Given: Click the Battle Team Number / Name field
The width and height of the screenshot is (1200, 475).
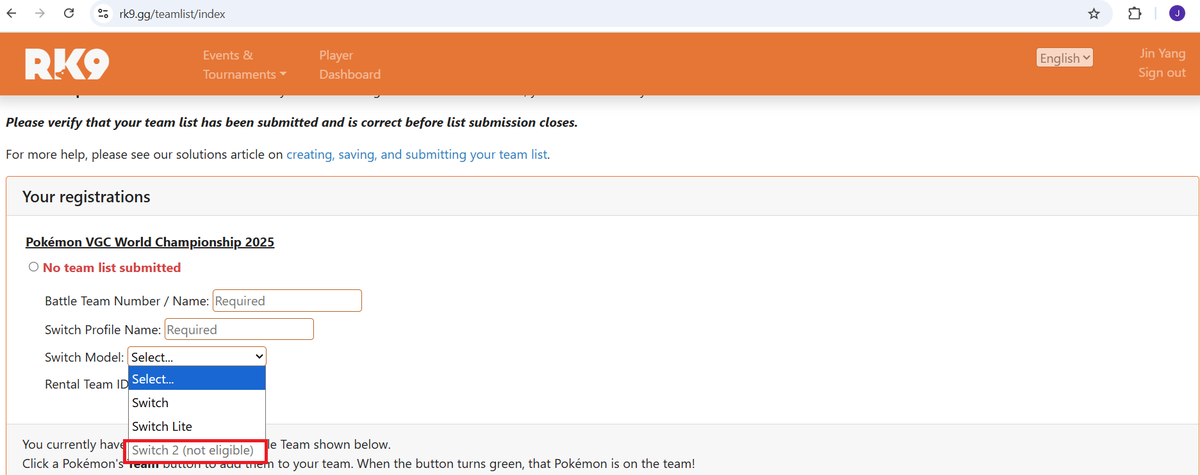Looking at the screenshot, I should point(287,300).
